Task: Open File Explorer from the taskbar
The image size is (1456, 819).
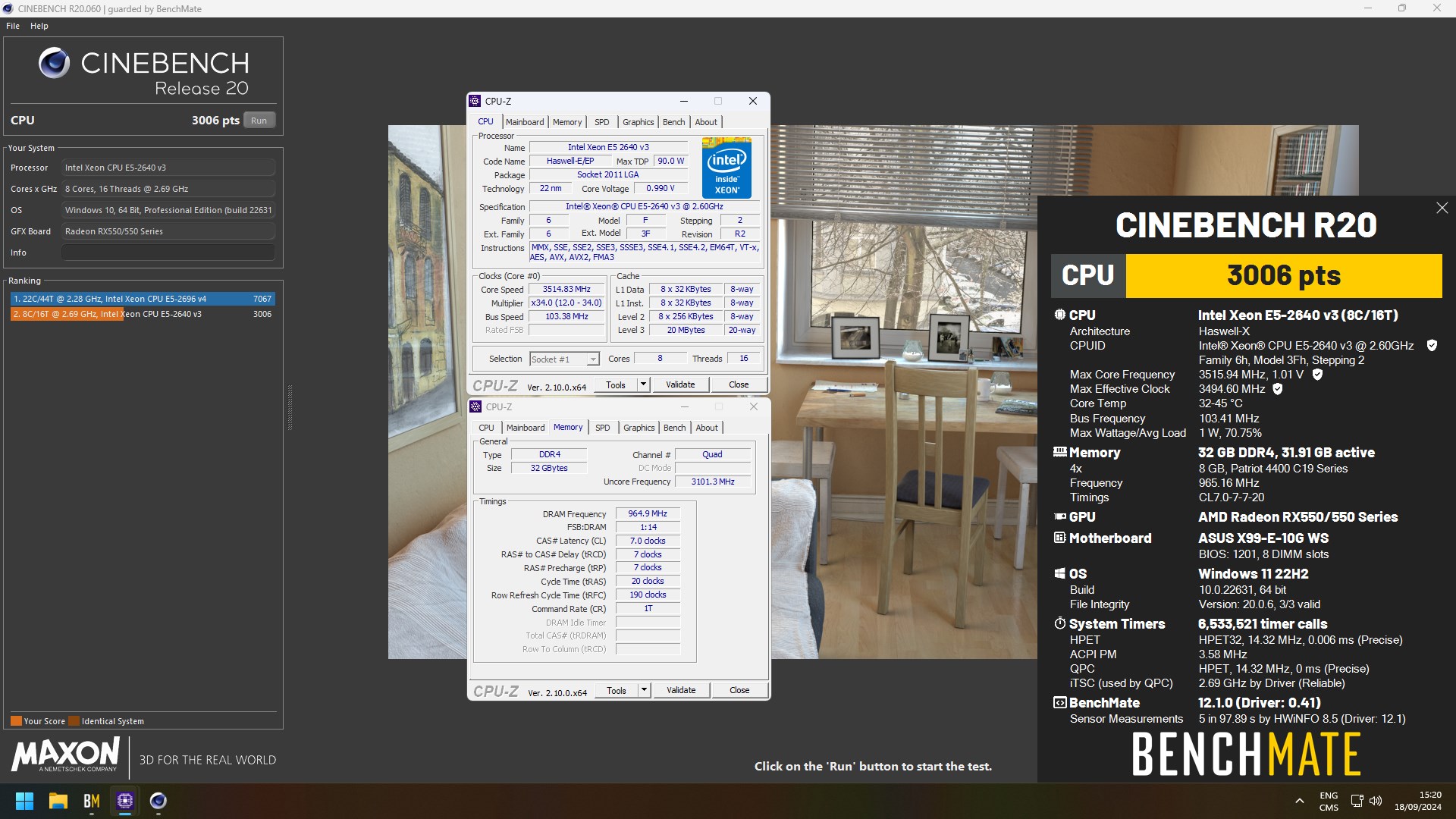Action: [x=58, y=801]
